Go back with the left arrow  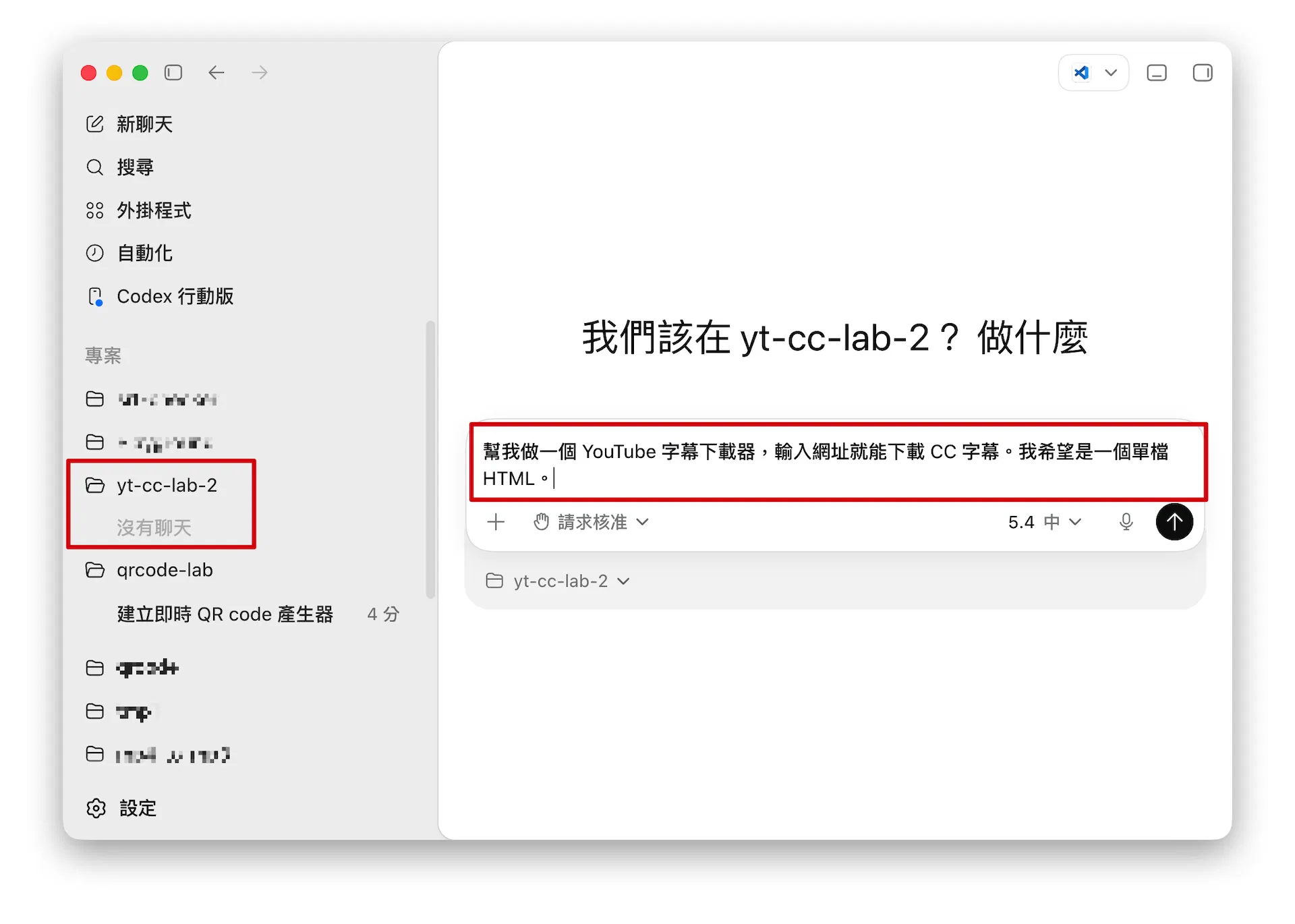(216, 73)
